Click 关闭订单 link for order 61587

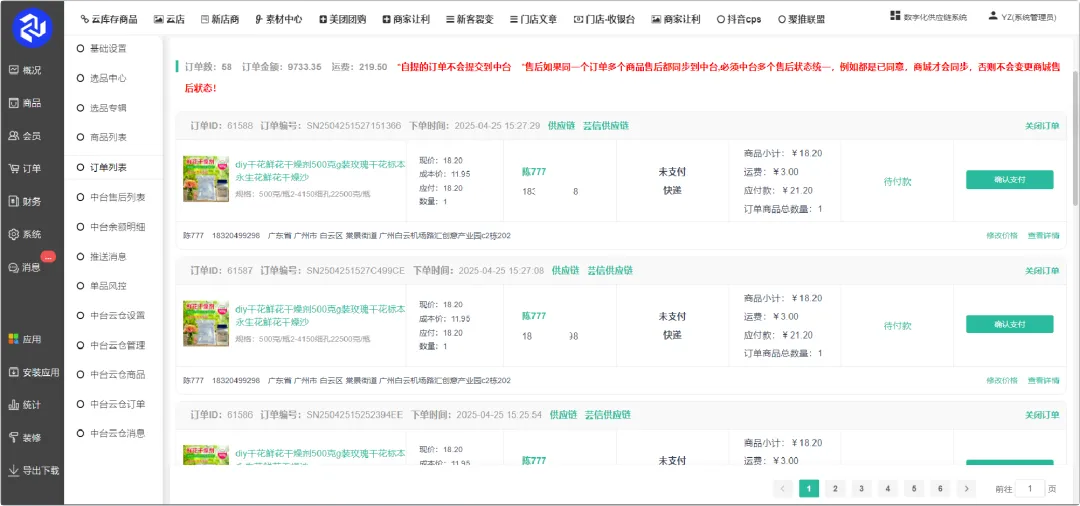point(1041,271)
